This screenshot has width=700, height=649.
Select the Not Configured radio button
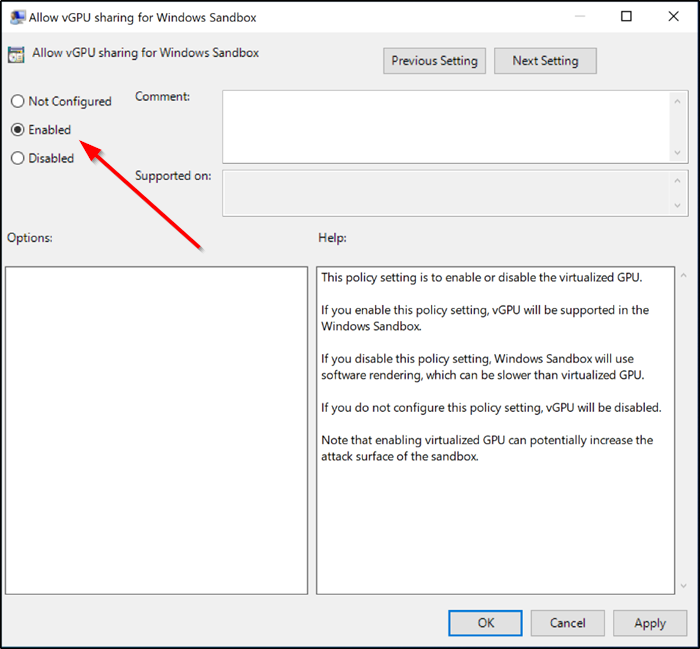tap(17, 101)
